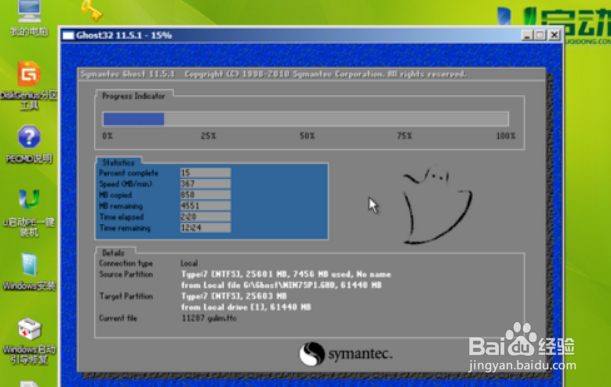
Task: Click the 25% progress scale label
Action: tap(208, 136)
